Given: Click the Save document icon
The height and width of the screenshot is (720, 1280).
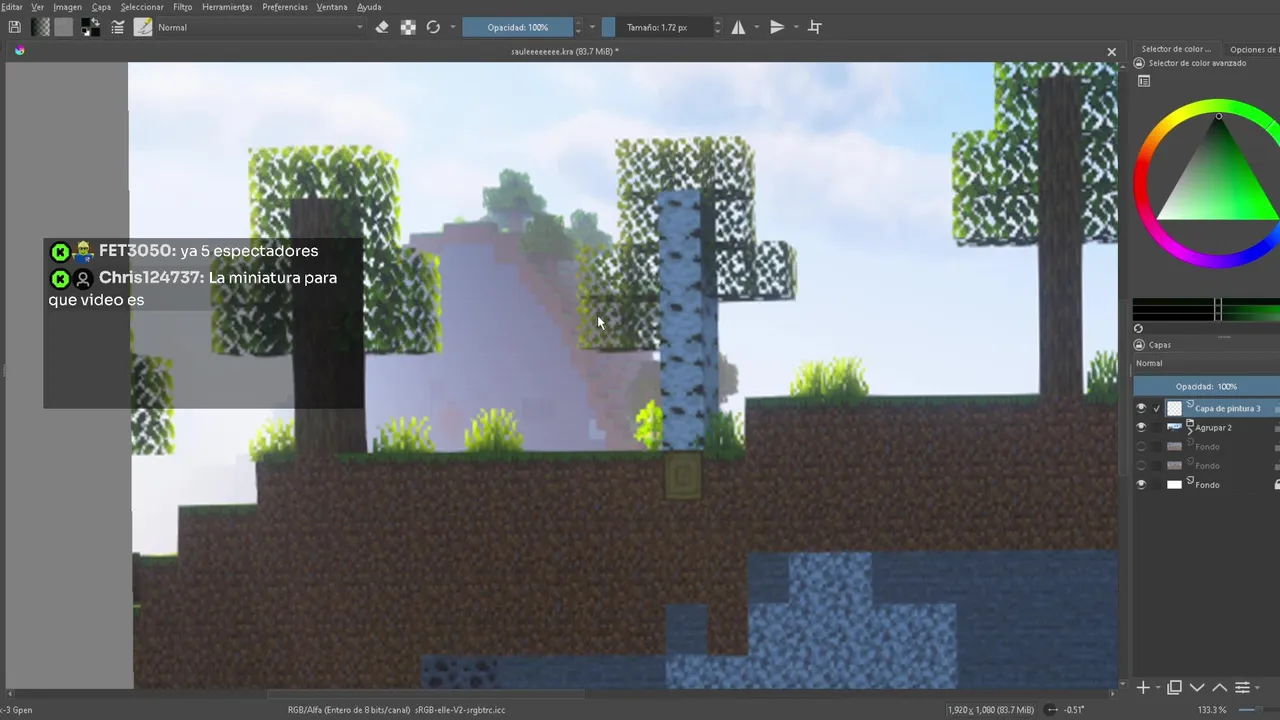Looking at the screenshot, I should [x=14, y=27].
